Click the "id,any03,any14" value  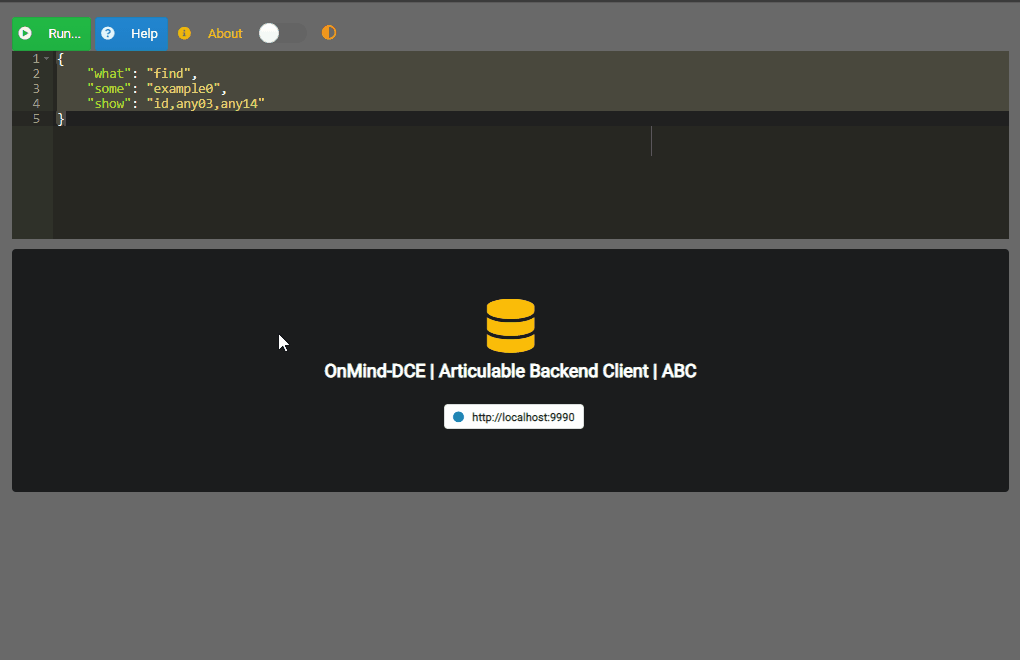point(206,103)
